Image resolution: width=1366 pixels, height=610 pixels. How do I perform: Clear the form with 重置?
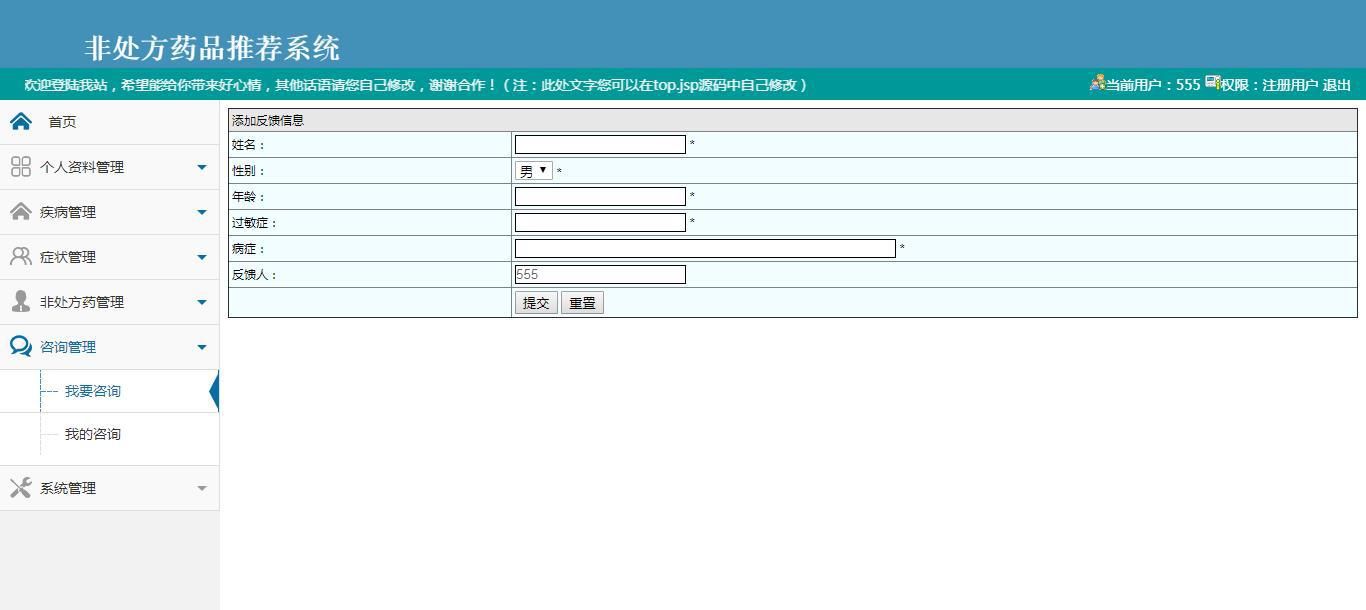coord(582,303)
